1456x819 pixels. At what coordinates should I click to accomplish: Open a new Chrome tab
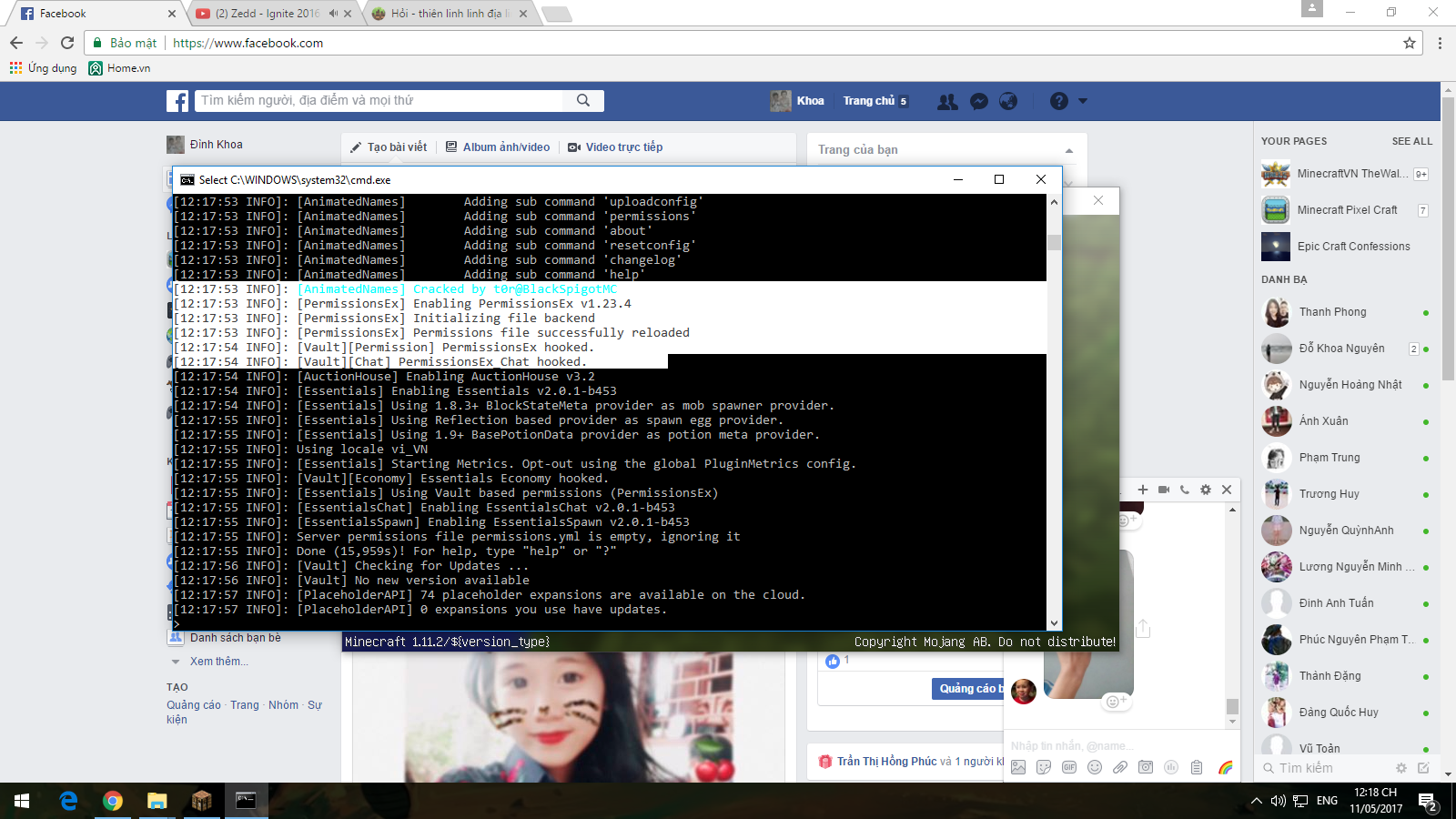click(x=557, y=14)
